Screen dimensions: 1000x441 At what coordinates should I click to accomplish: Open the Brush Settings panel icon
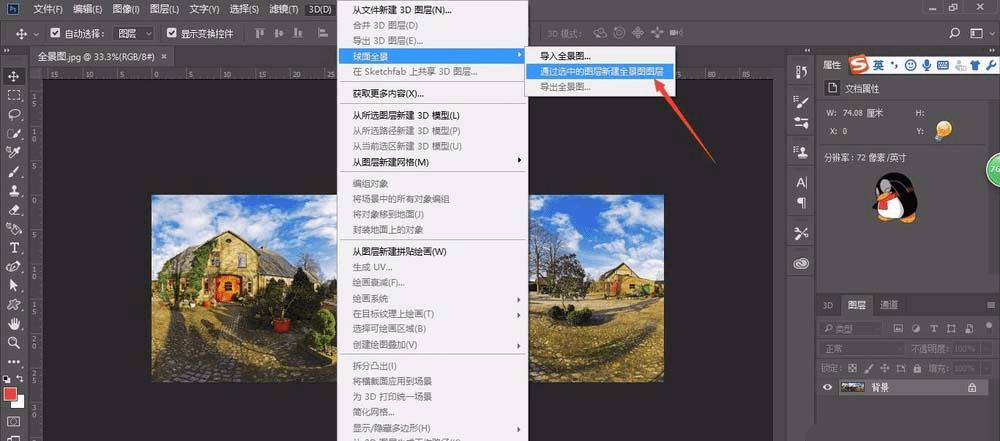pyautogui.click(x=801, y=101)
